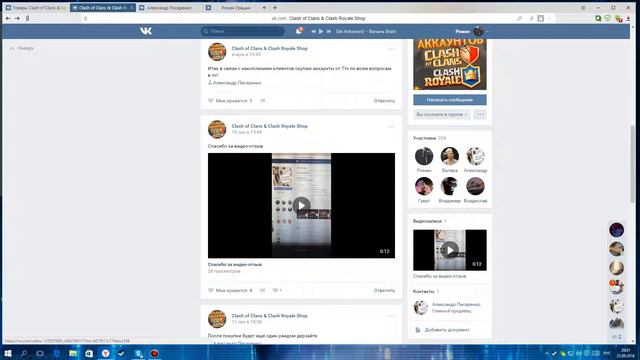Skip to previous track in VK header player
The image size is (640, 360).
coord(313,31)
